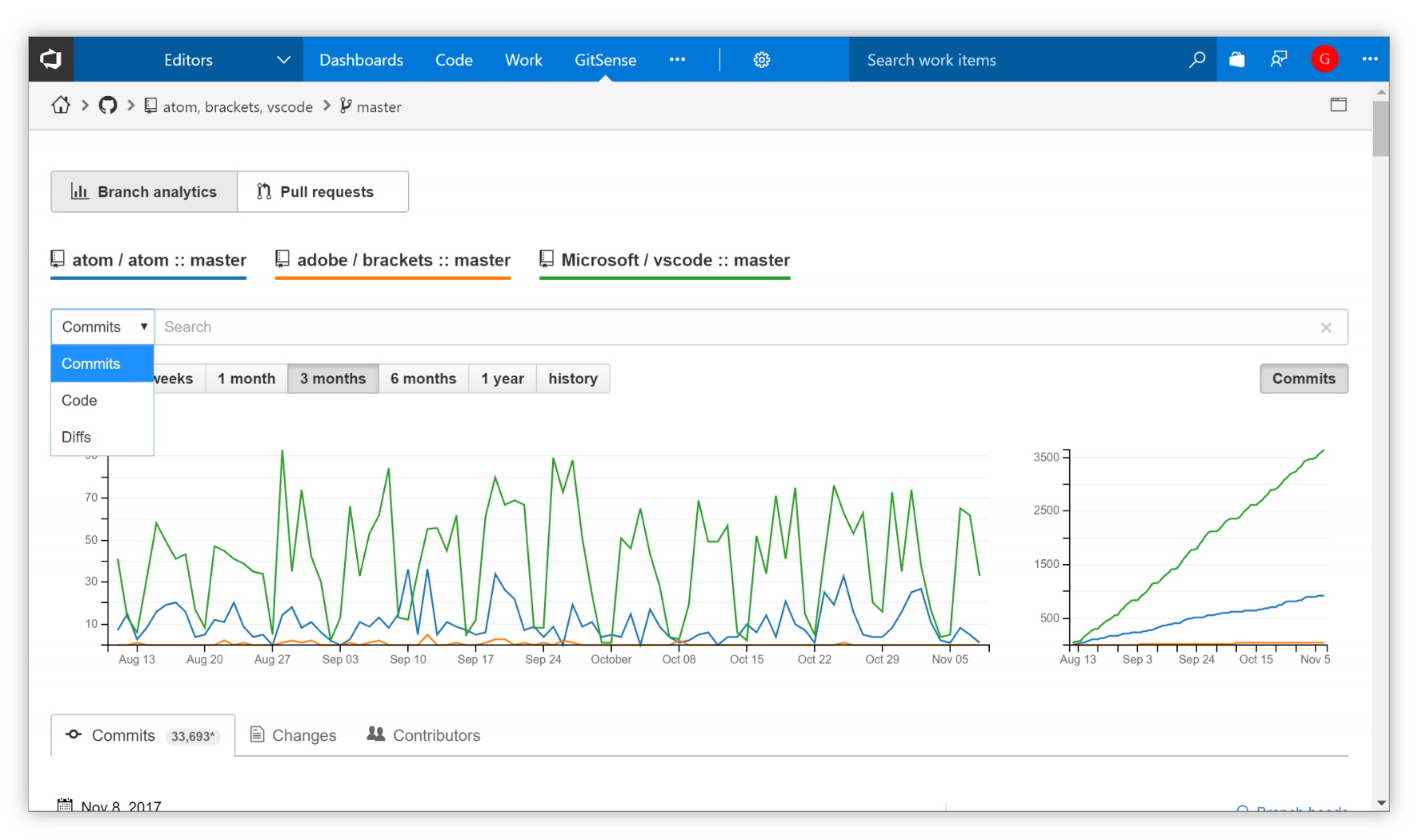Click the Commits chart button
The height and width of the screenshot is (840, 1418).
tap(1304, 378)
